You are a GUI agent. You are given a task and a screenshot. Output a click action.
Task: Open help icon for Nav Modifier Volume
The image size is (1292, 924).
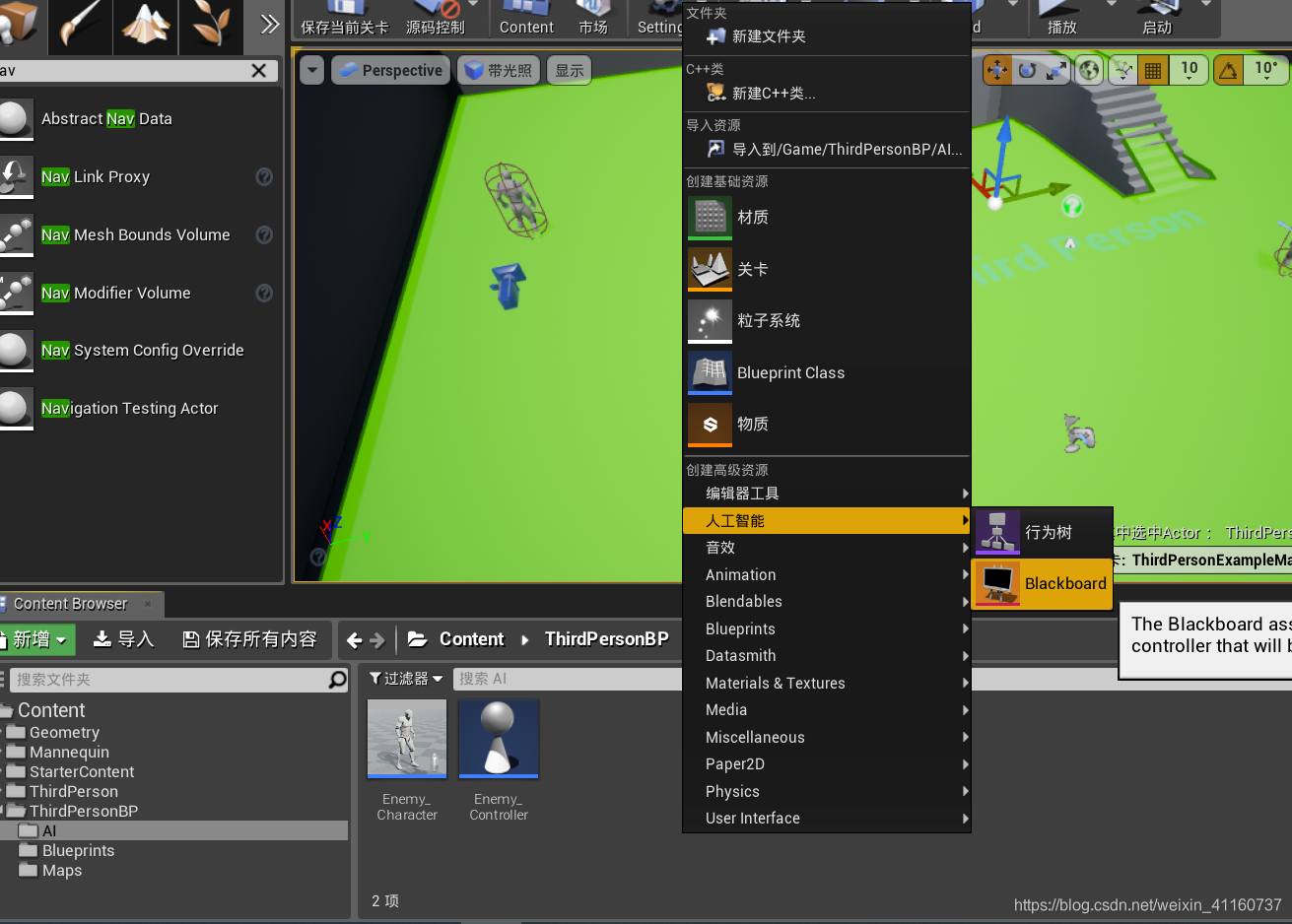click(x=264, y=294)
